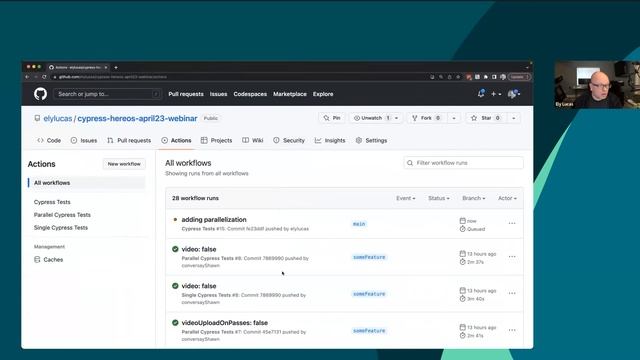Open cypress-hereos-april23-webinar repository link
Screen dimensions: 640x360
(137, 118)
